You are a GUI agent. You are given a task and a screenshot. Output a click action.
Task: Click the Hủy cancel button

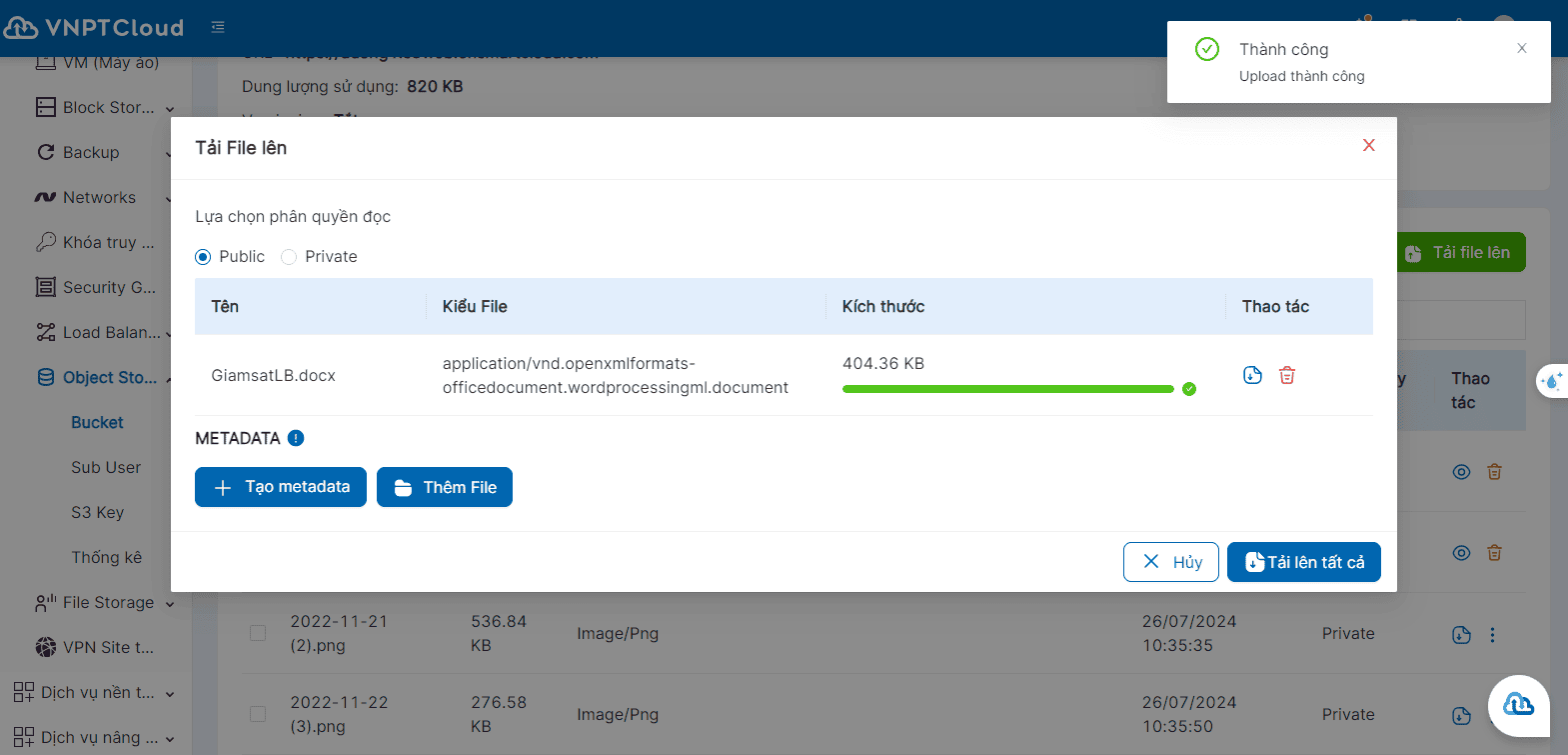(x=1171, y=562)
